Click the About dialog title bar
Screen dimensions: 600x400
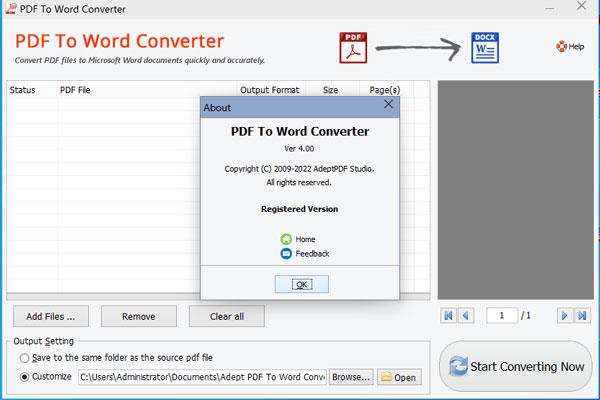click(300, 107)
